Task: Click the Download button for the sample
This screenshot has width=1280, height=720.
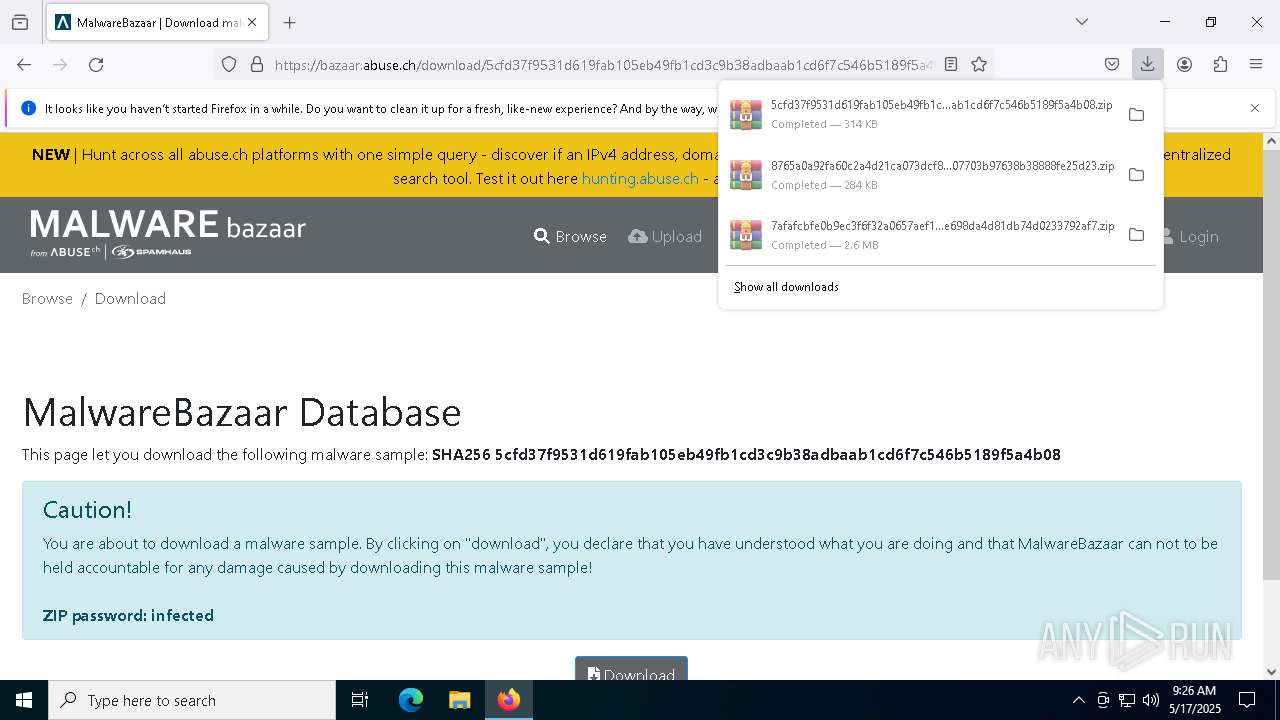Action: pyautogui.click(x=631, y=669)
